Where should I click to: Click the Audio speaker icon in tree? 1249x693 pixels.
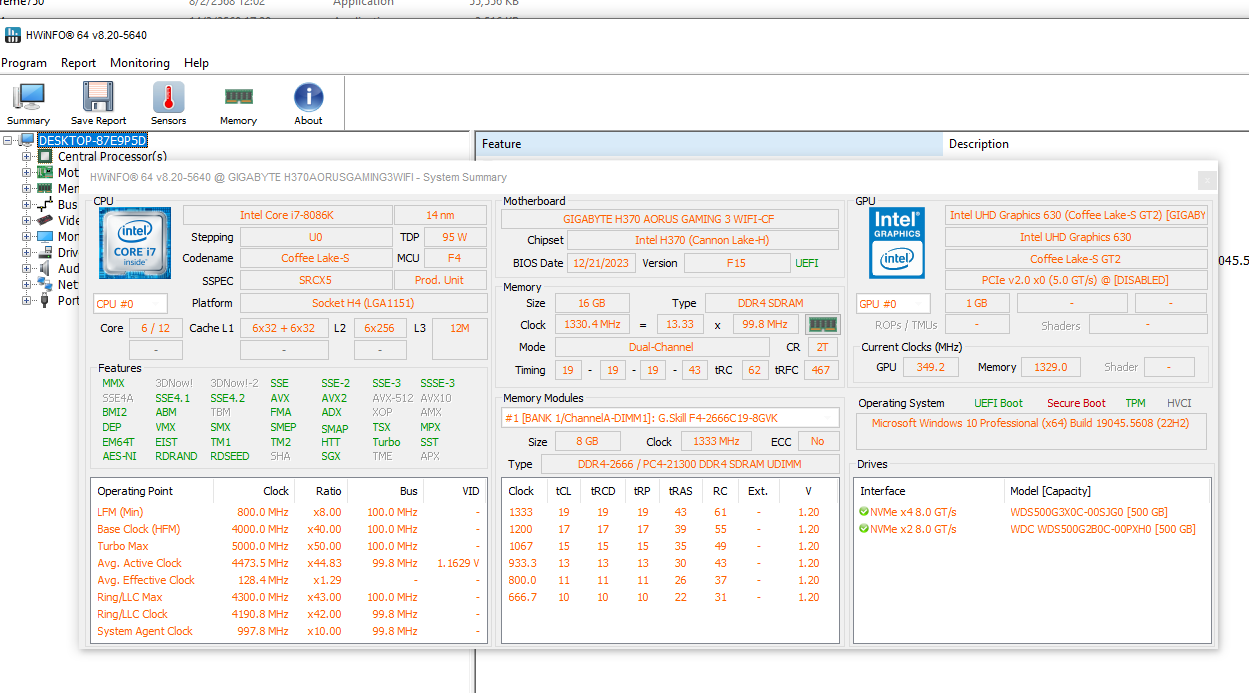tap(45, 268)
